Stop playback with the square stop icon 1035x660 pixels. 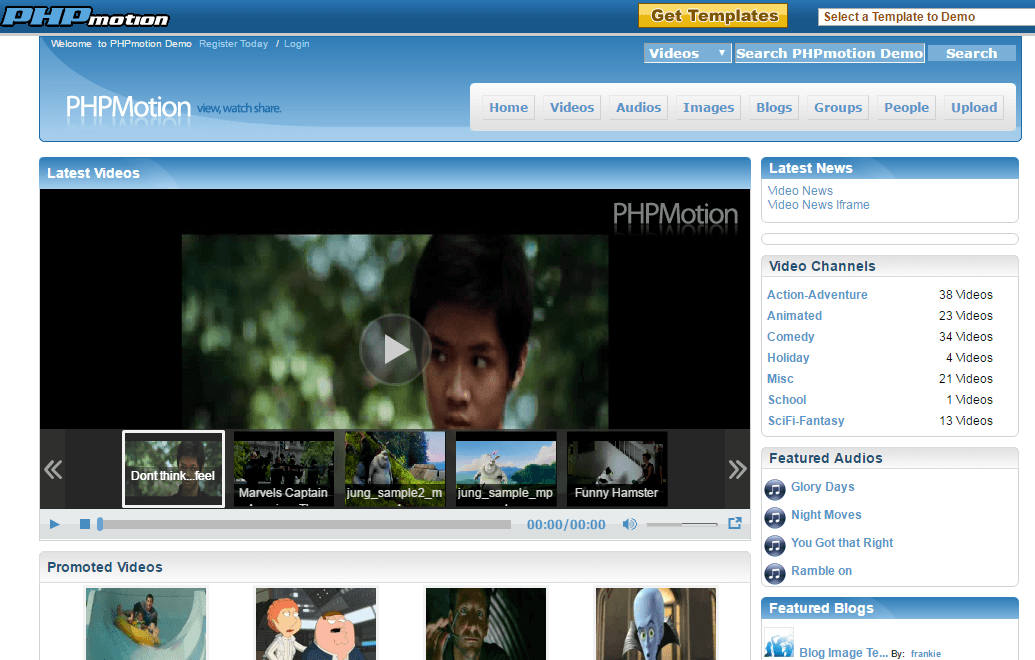pos(84,524)
